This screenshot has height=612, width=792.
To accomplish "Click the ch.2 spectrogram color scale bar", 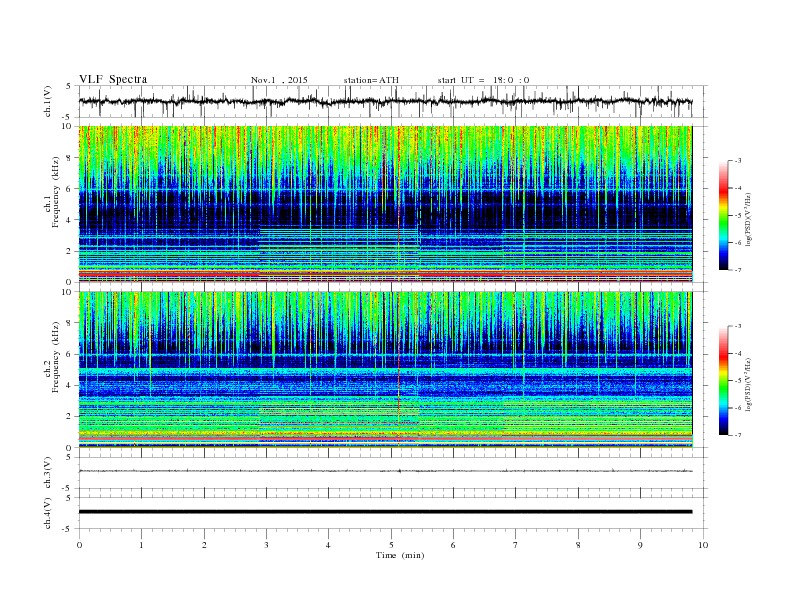I will 723,380.
